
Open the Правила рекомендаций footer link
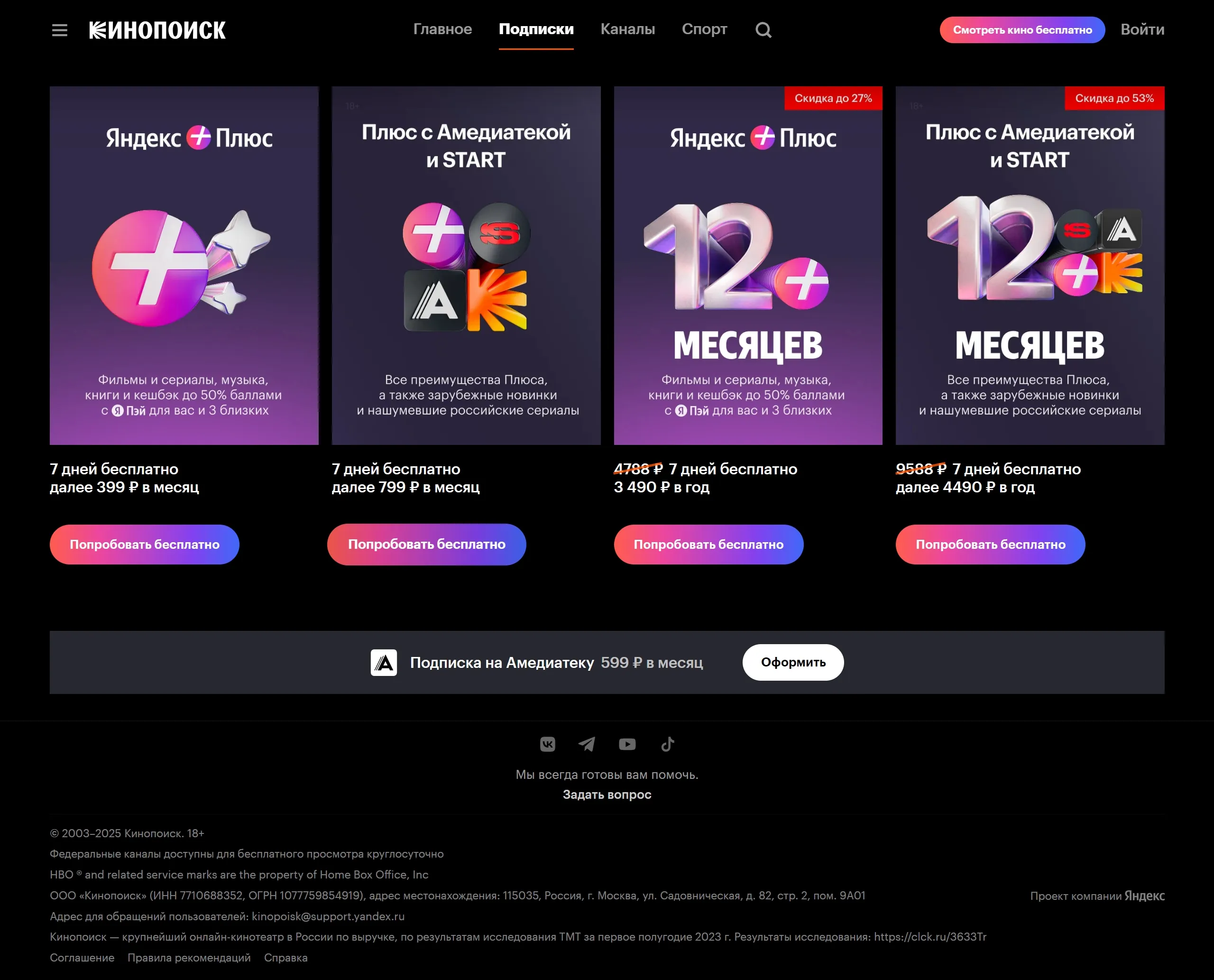[x=189, y=957]
